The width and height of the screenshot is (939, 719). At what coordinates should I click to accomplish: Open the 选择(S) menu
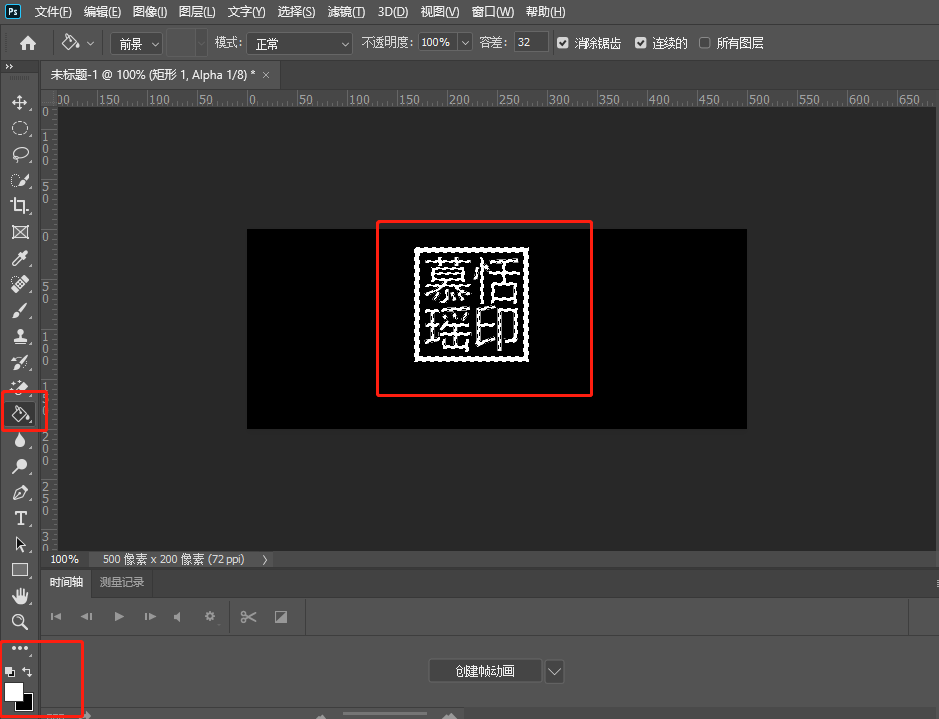(296, 12)
